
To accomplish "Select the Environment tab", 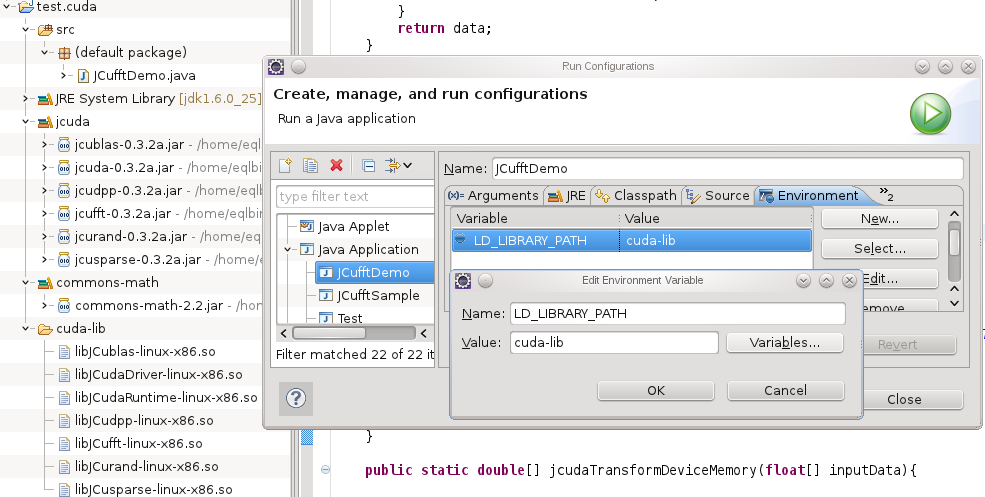I will [809, 195].
